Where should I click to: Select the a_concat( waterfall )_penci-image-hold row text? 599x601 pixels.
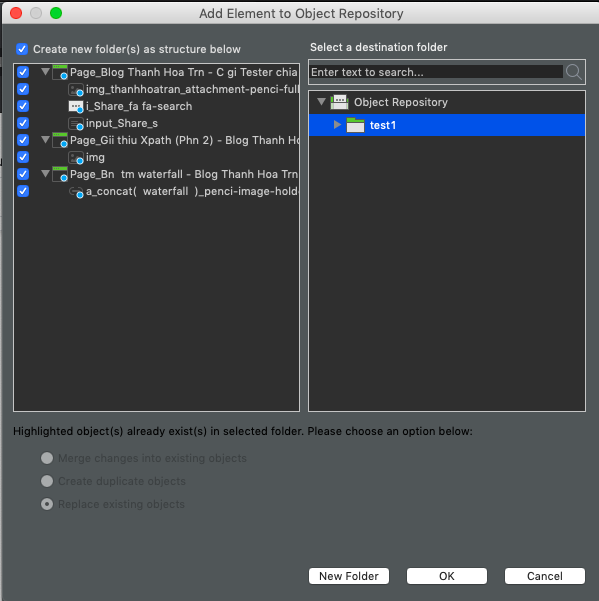pos(192,191)
